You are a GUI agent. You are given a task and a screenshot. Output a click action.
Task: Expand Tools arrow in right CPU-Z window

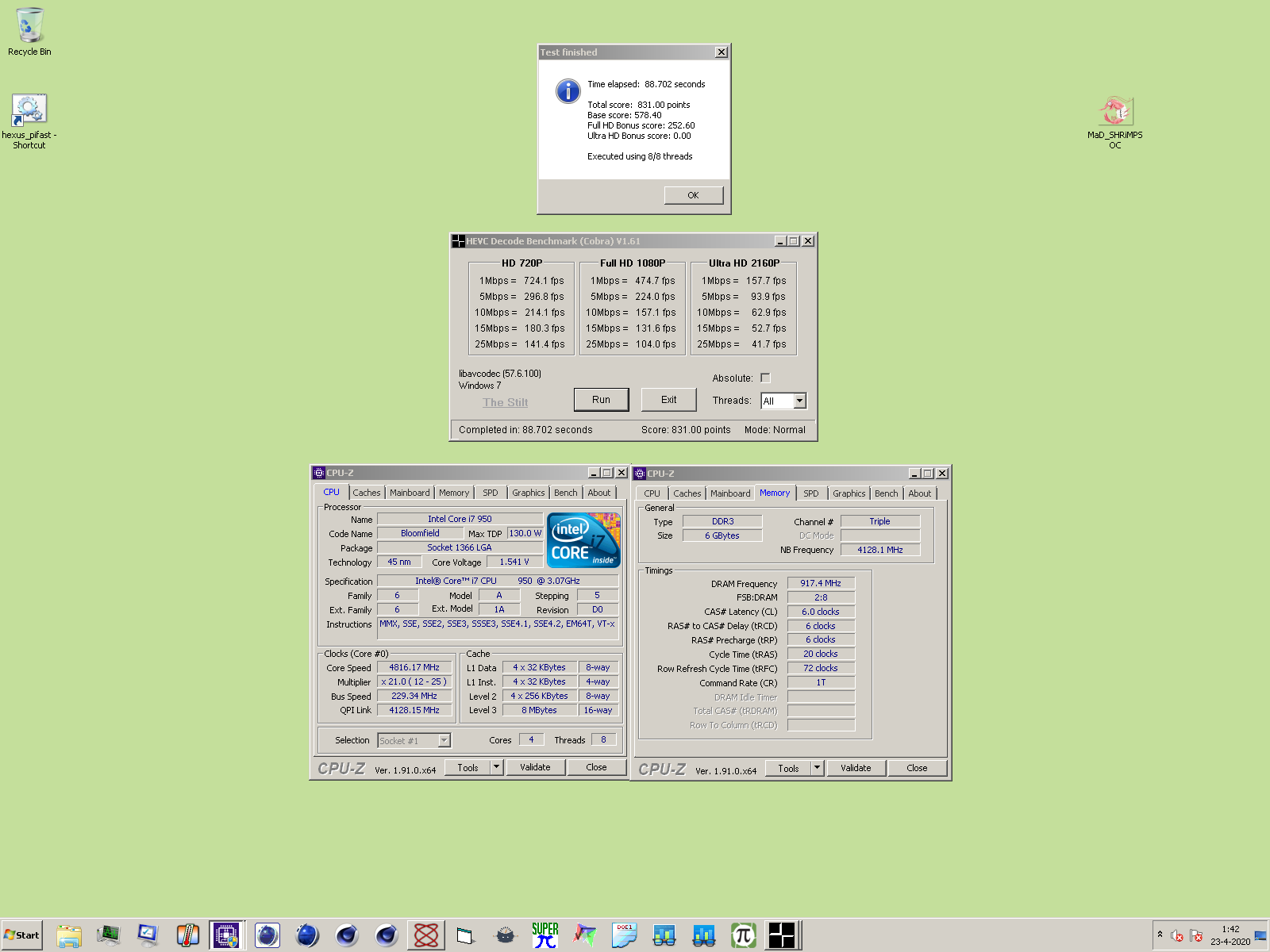pyautogui.click(x=818, y=768)
